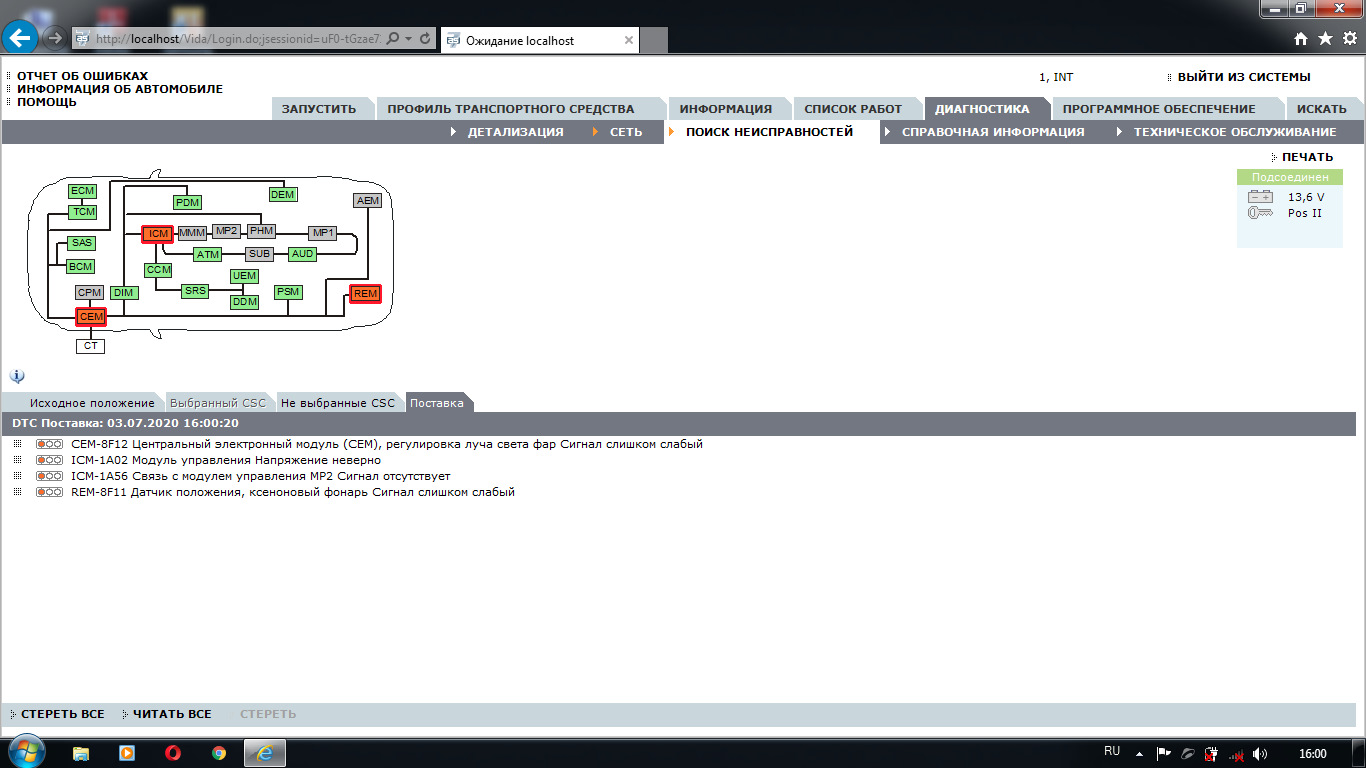Switch to СПИСОК РАБОТ tab
Viewport: 1366px width, 768px height.
tap(853, 109)
